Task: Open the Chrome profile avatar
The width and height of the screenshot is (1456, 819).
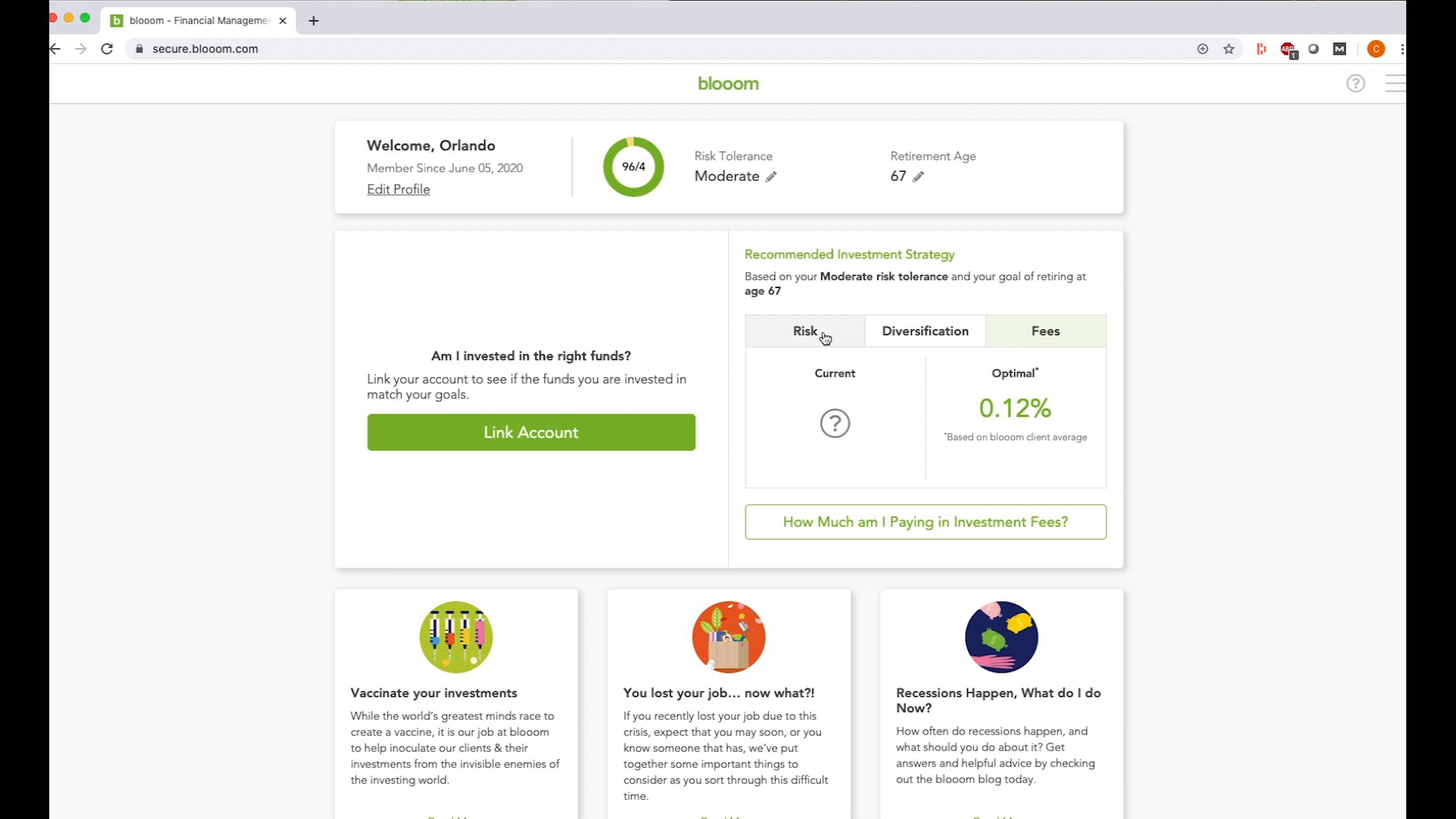Action: coord(1375,49)
